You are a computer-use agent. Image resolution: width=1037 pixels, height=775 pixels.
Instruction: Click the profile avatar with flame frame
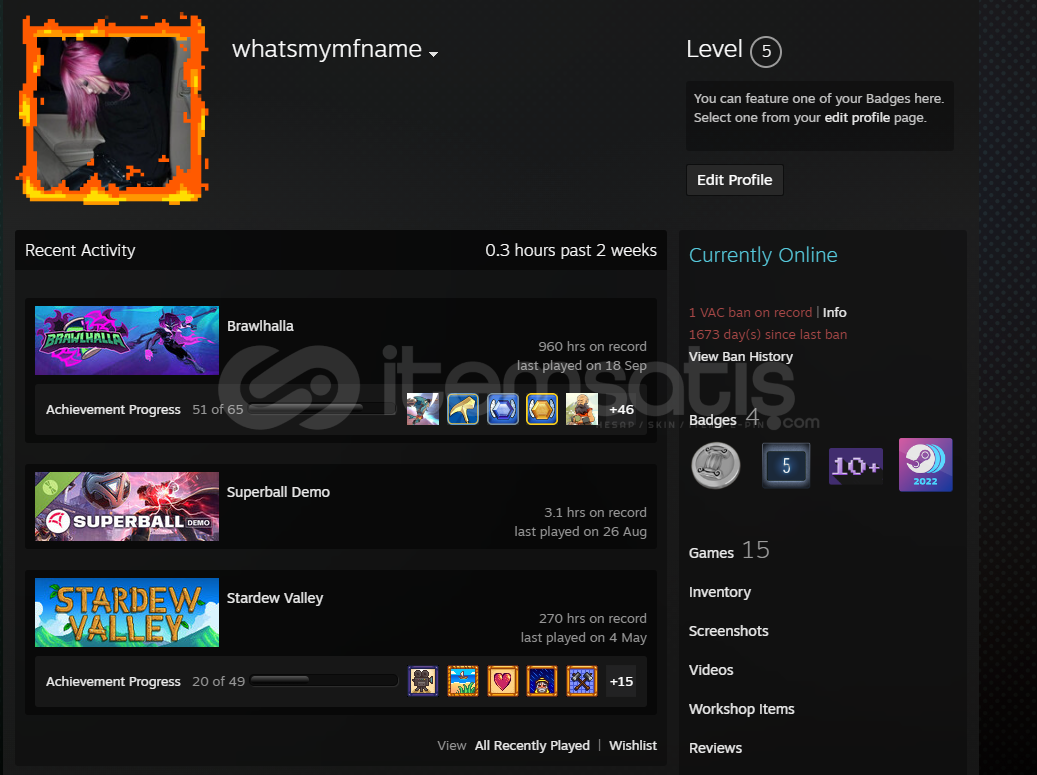112,109
